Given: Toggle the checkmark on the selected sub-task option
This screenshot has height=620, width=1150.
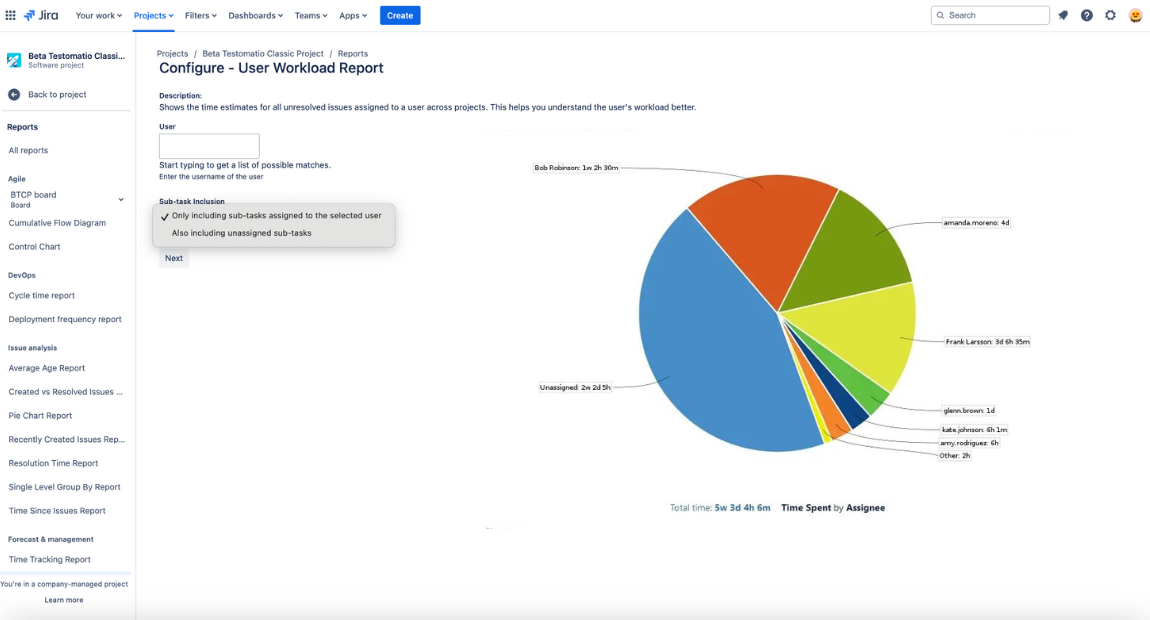Looking at the screenshot, I should click(x=163, y=214).
